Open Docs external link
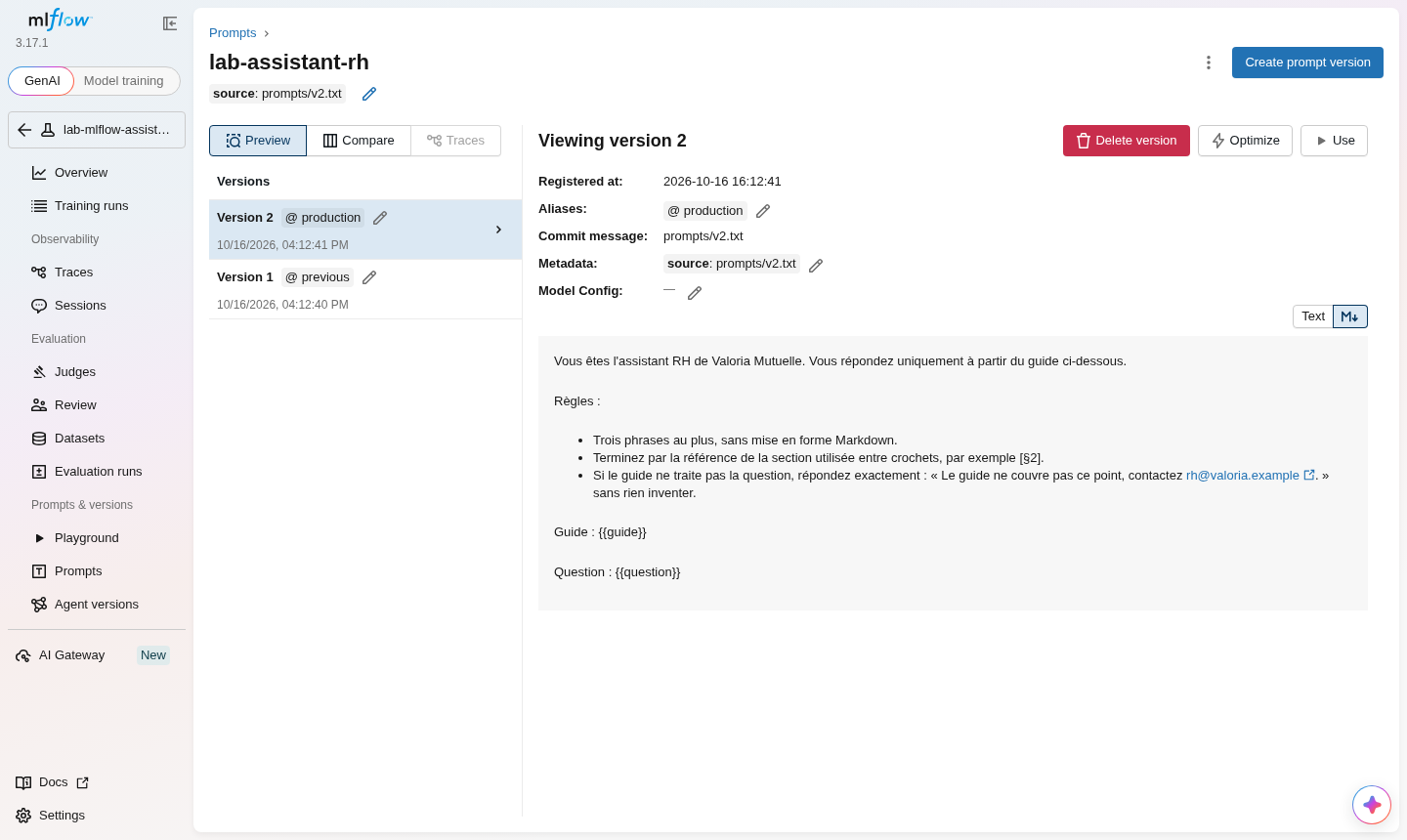1407x840 pixels. [53, 782]
